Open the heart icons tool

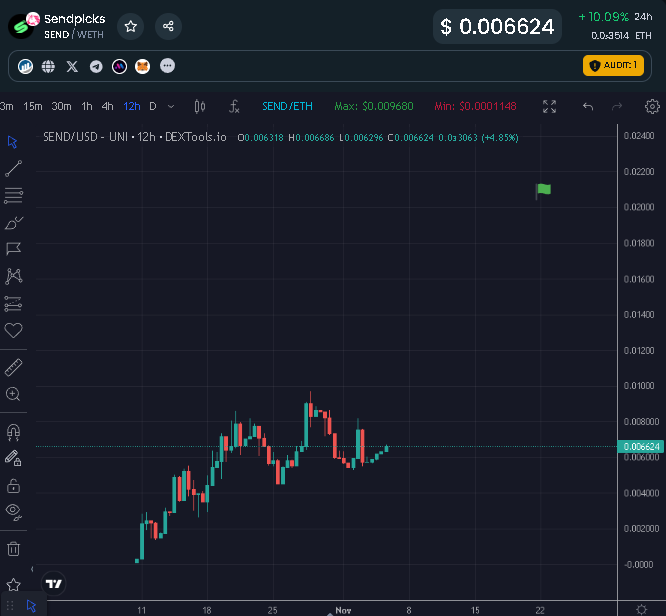(13, 330)
